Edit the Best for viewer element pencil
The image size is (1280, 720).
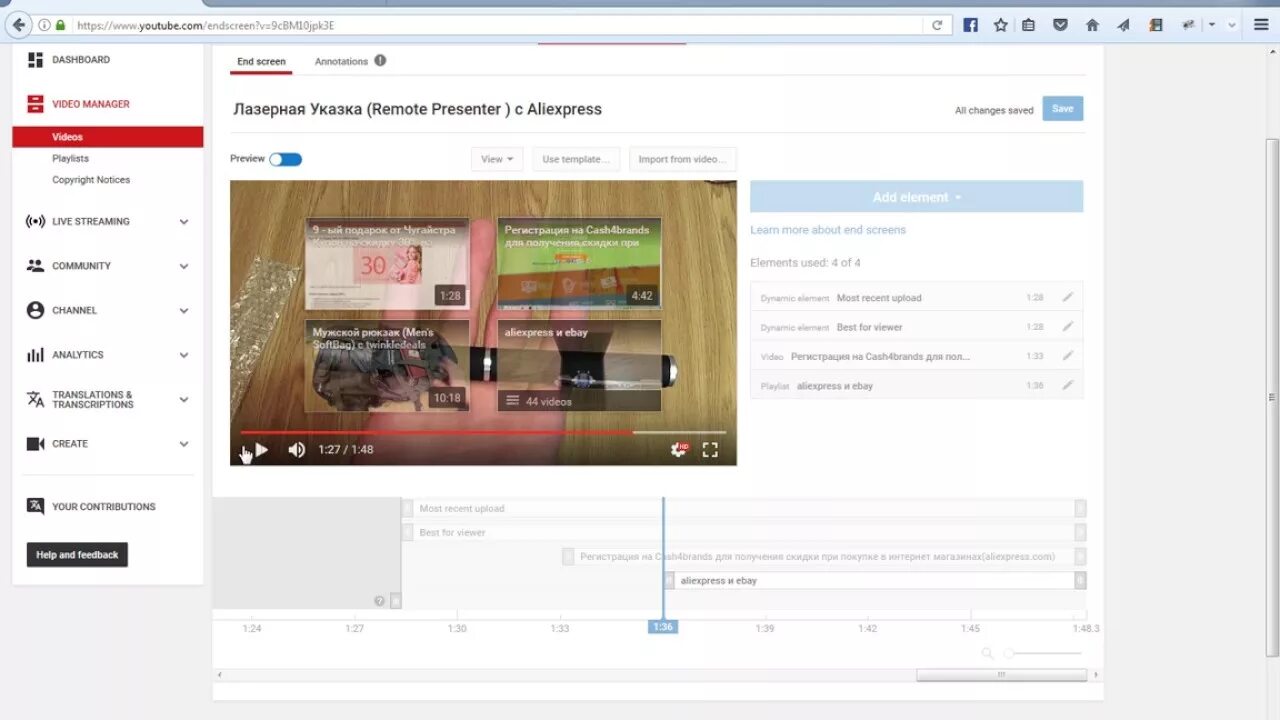coord(1067,326)
